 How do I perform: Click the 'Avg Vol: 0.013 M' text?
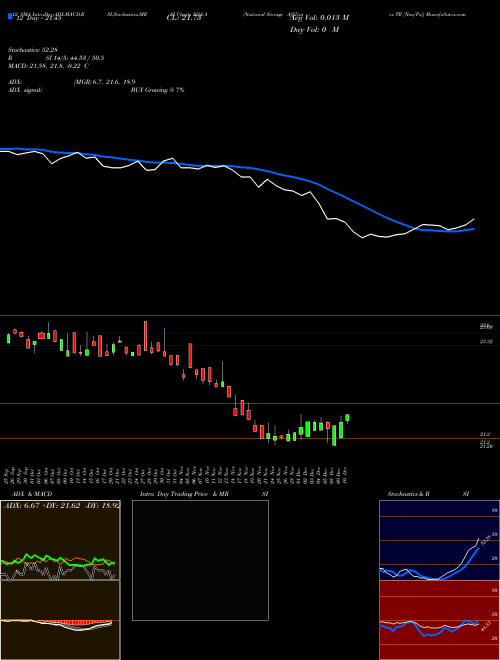tap(319, 18)
